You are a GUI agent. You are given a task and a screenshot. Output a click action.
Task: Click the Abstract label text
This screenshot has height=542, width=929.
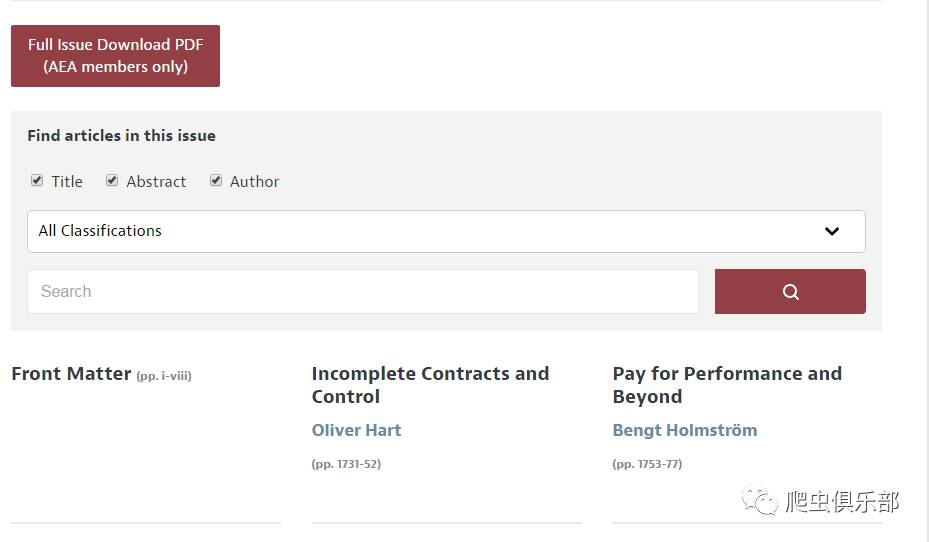(156, 181)
